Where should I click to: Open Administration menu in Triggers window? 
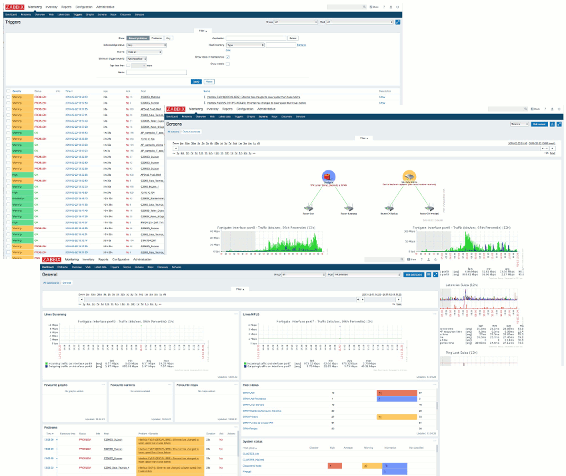(x=105, y=7)
